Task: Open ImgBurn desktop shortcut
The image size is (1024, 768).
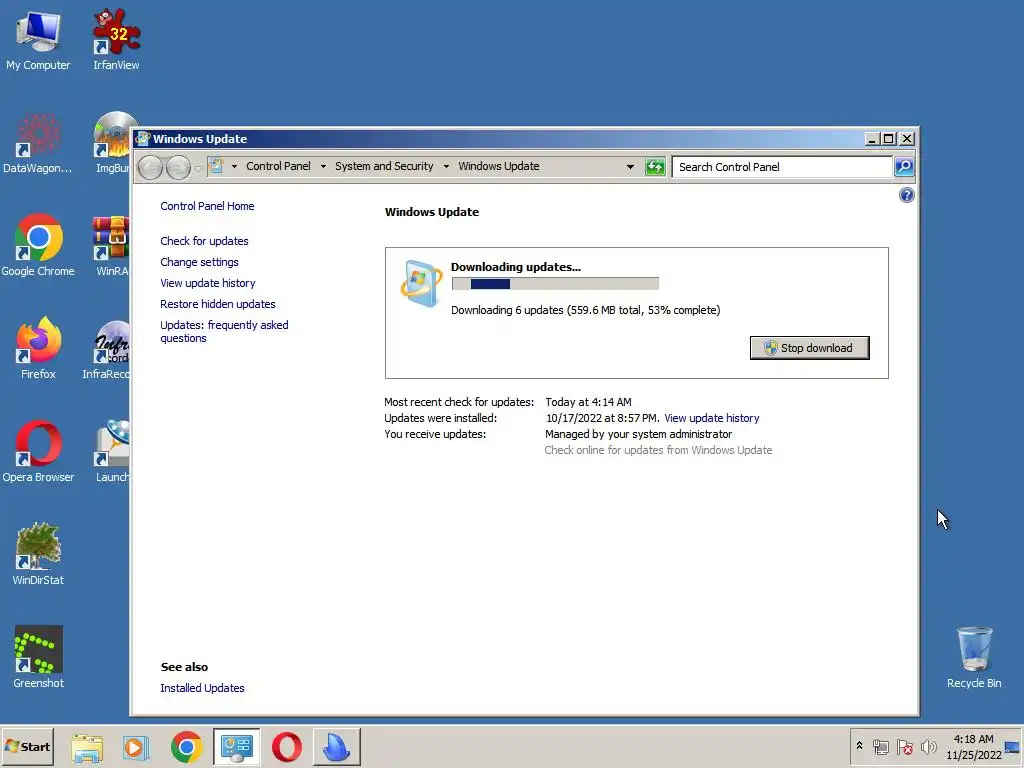Action: tap(112, 144)
